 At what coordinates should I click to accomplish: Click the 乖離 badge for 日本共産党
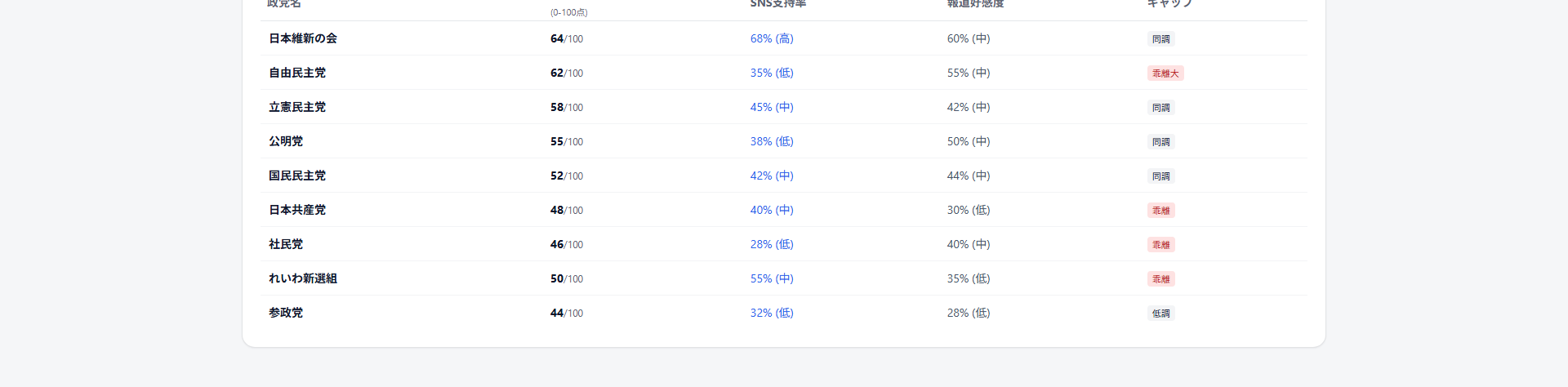[x=1160, y=211]
